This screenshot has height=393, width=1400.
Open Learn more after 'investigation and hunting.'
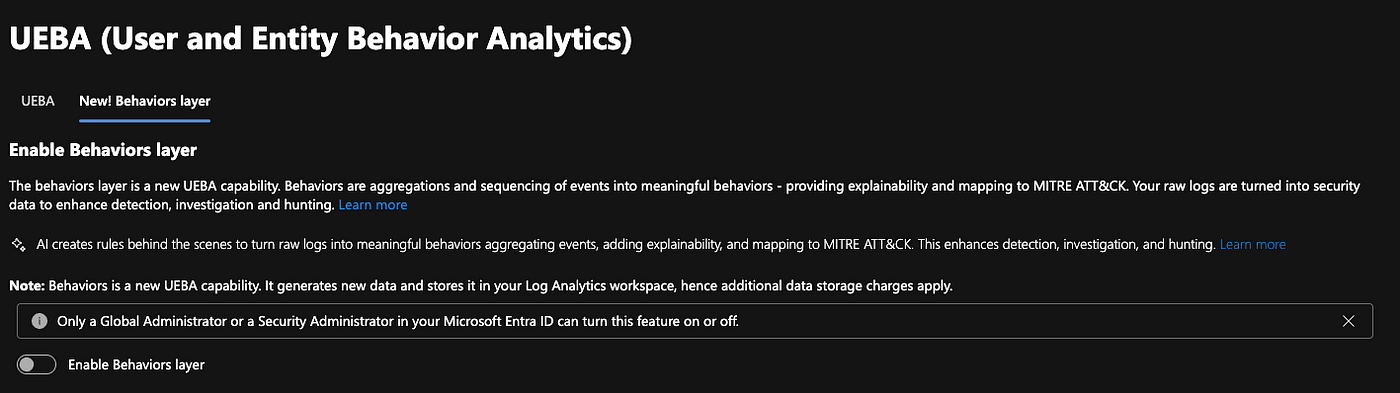372,205
